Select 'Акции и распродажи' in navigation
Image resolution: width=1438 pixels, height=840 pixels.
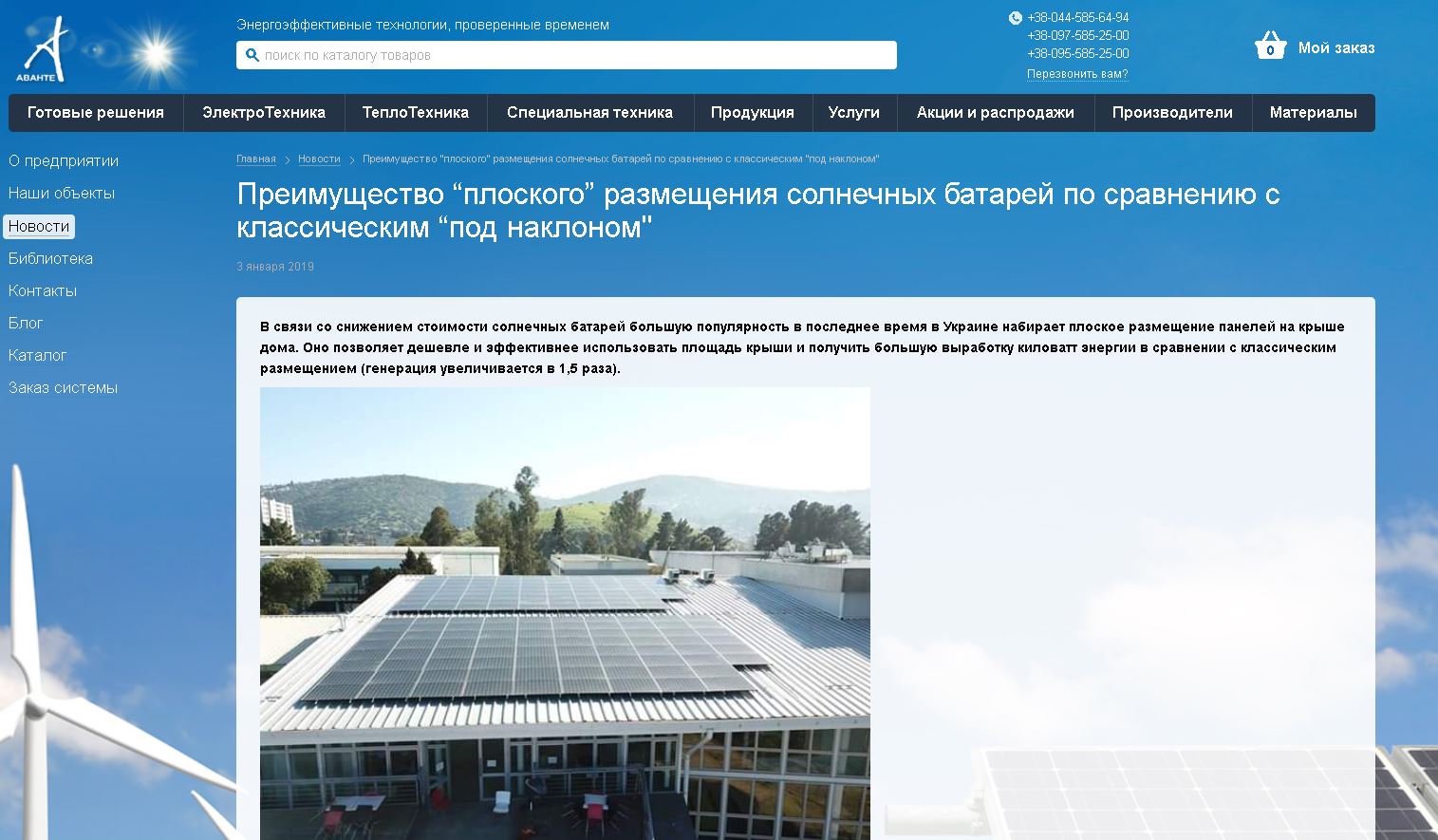pos(995,113)
